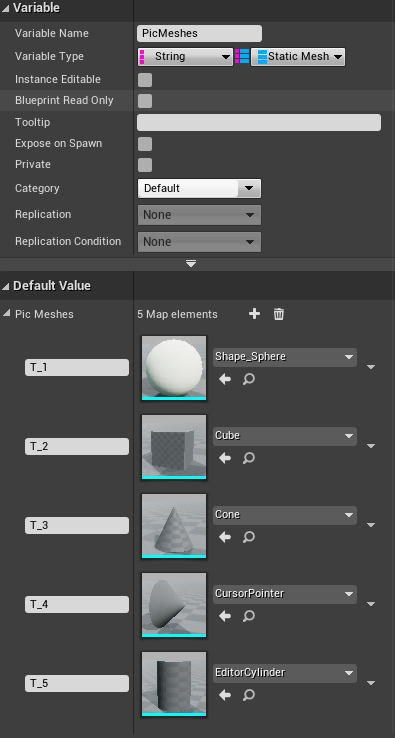This screenshot has height=738, width=395.
Task: Browse to EditorCylinder with magnifier icon
Action: 249,695
